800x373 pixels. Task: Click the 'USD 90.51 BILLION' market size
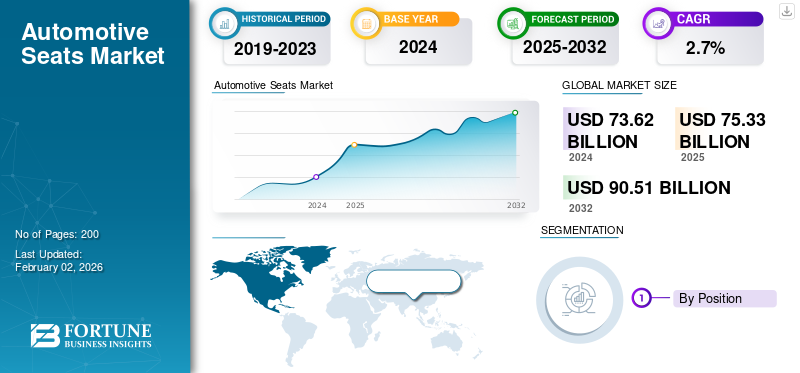[648, 188]
